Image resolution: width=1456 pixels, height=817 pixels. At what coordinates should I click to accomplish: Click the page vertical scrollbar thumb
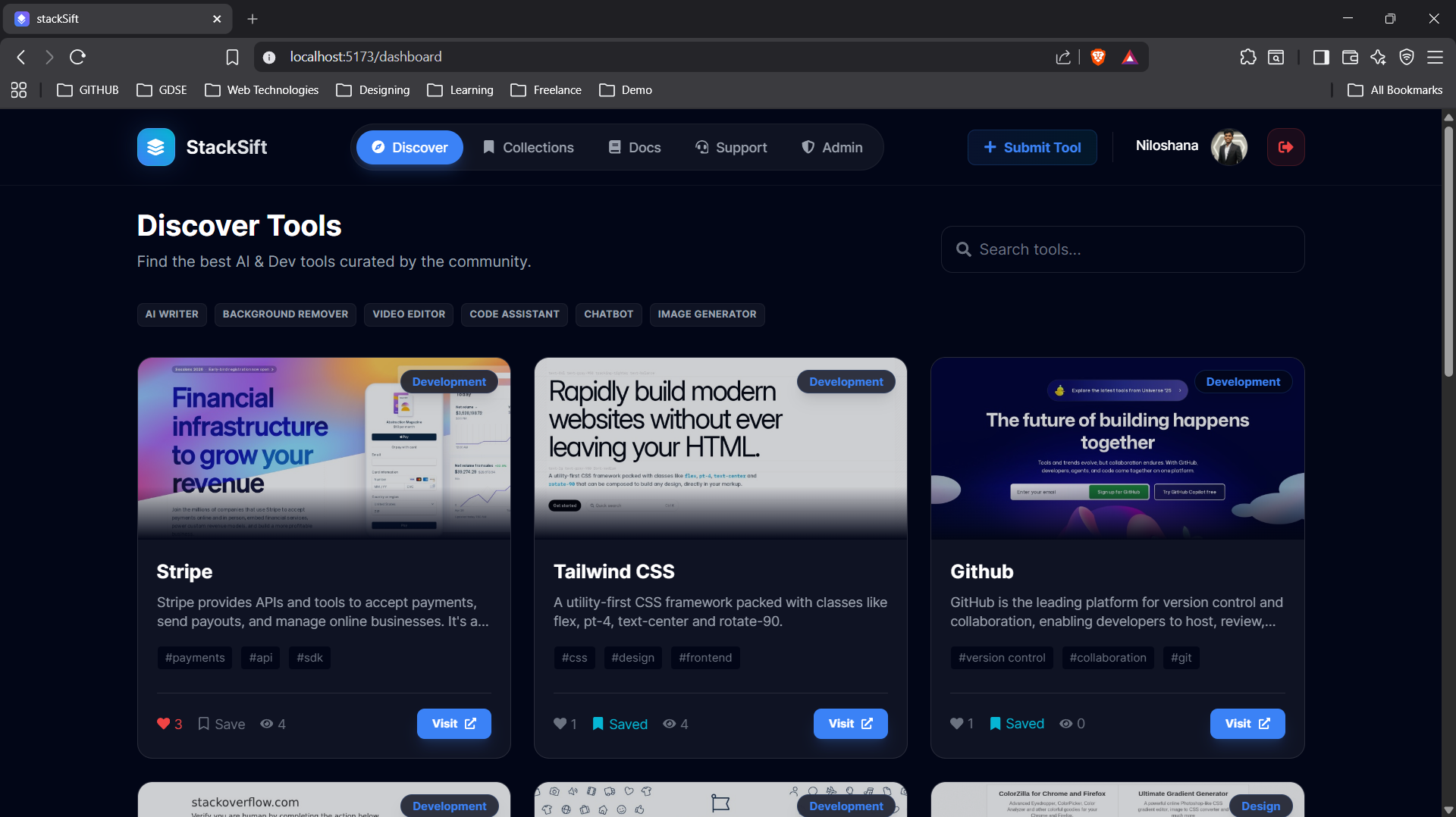(x=1448, y=250)
